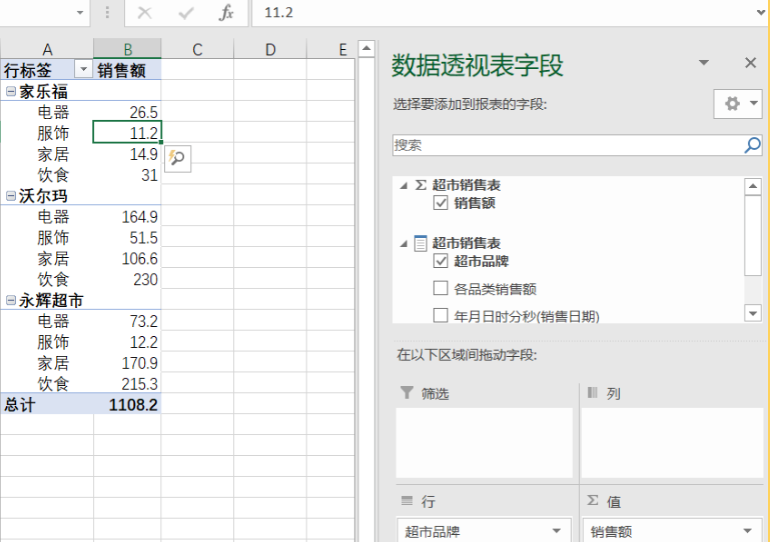Collapse the 家乐福 group
Viewport: 775px width, 542px height.
click(x=11, y=91)
